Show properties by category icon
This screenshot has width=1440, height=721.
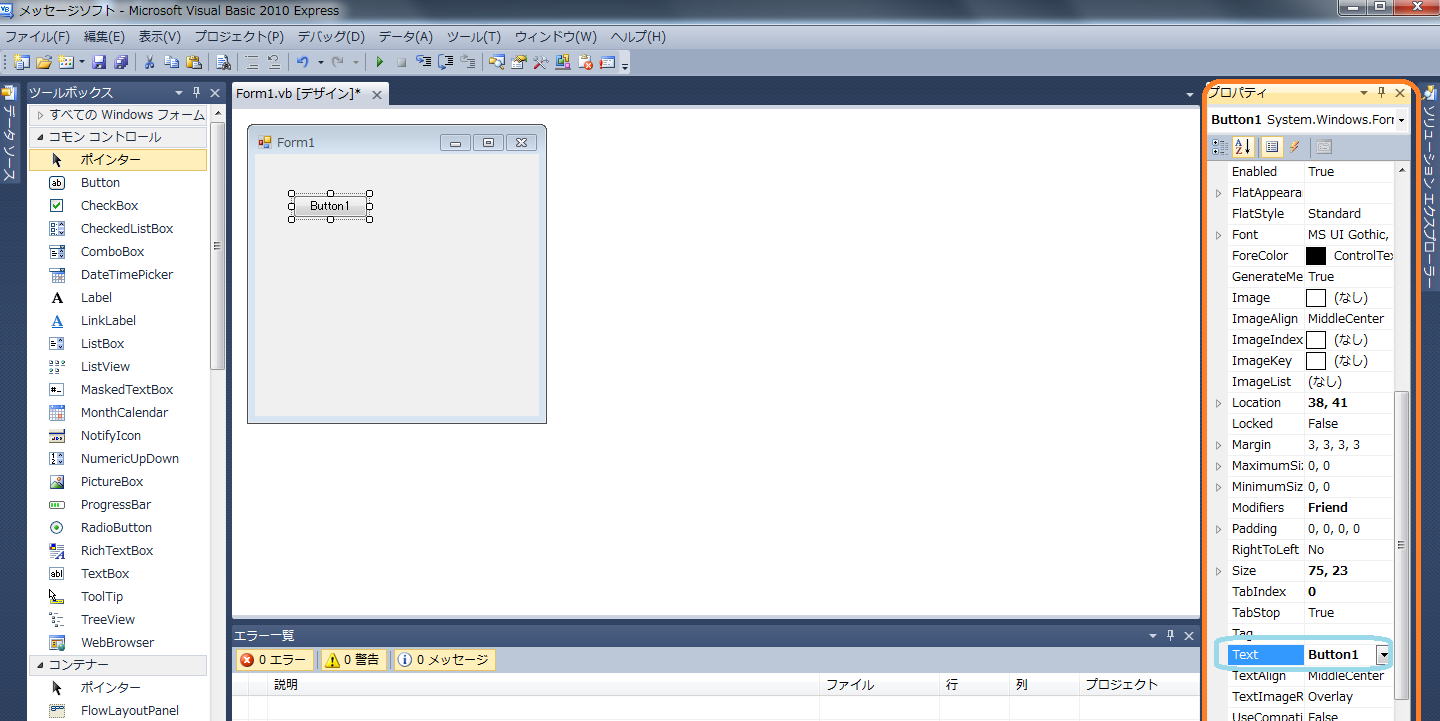1220,147
